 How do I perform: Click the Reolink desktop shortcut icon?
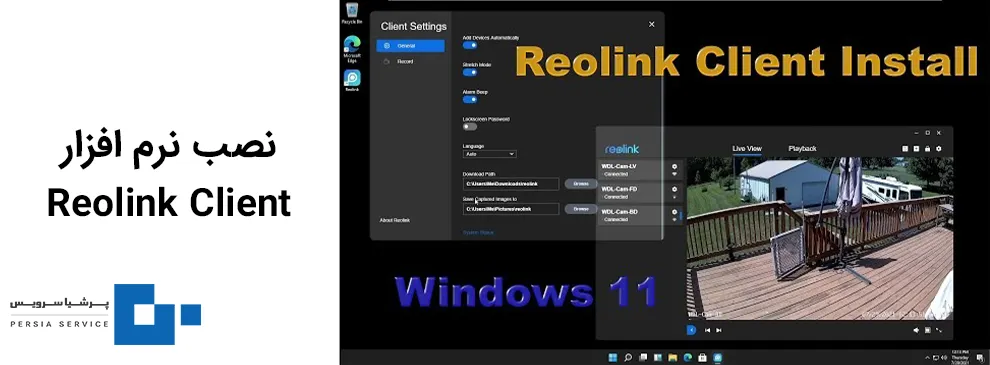352,81
